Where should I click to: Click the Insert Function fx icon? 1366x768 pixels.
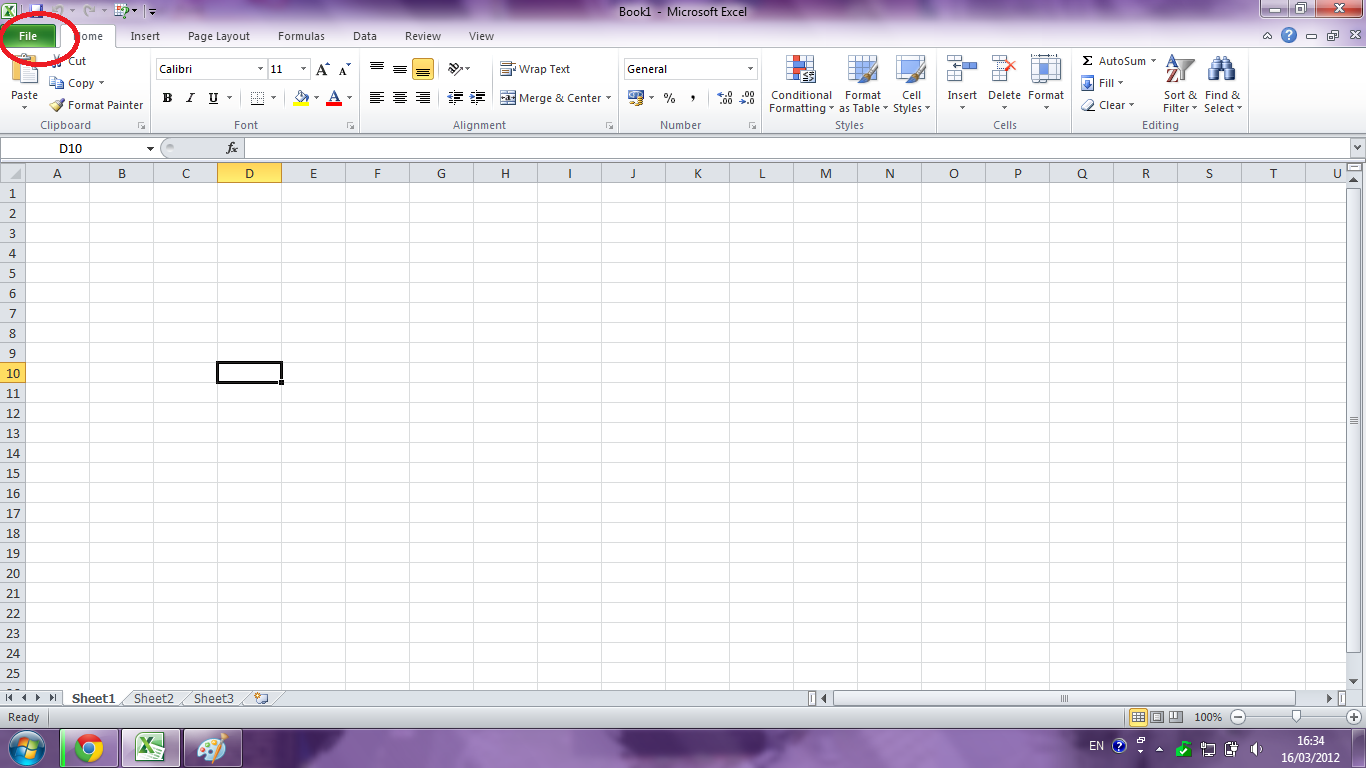(232, 148)
